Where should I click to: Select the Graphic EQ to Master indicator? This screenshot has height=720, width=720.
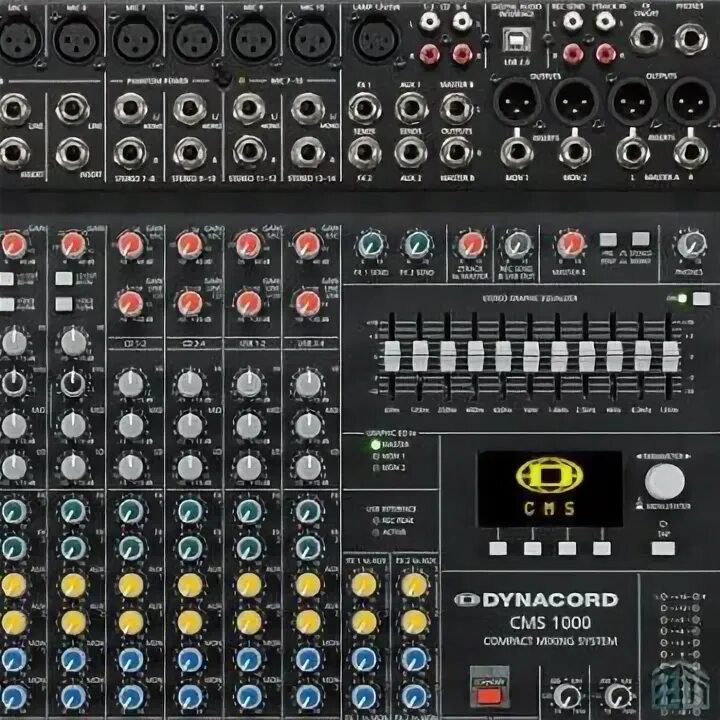tap(376, 444)
